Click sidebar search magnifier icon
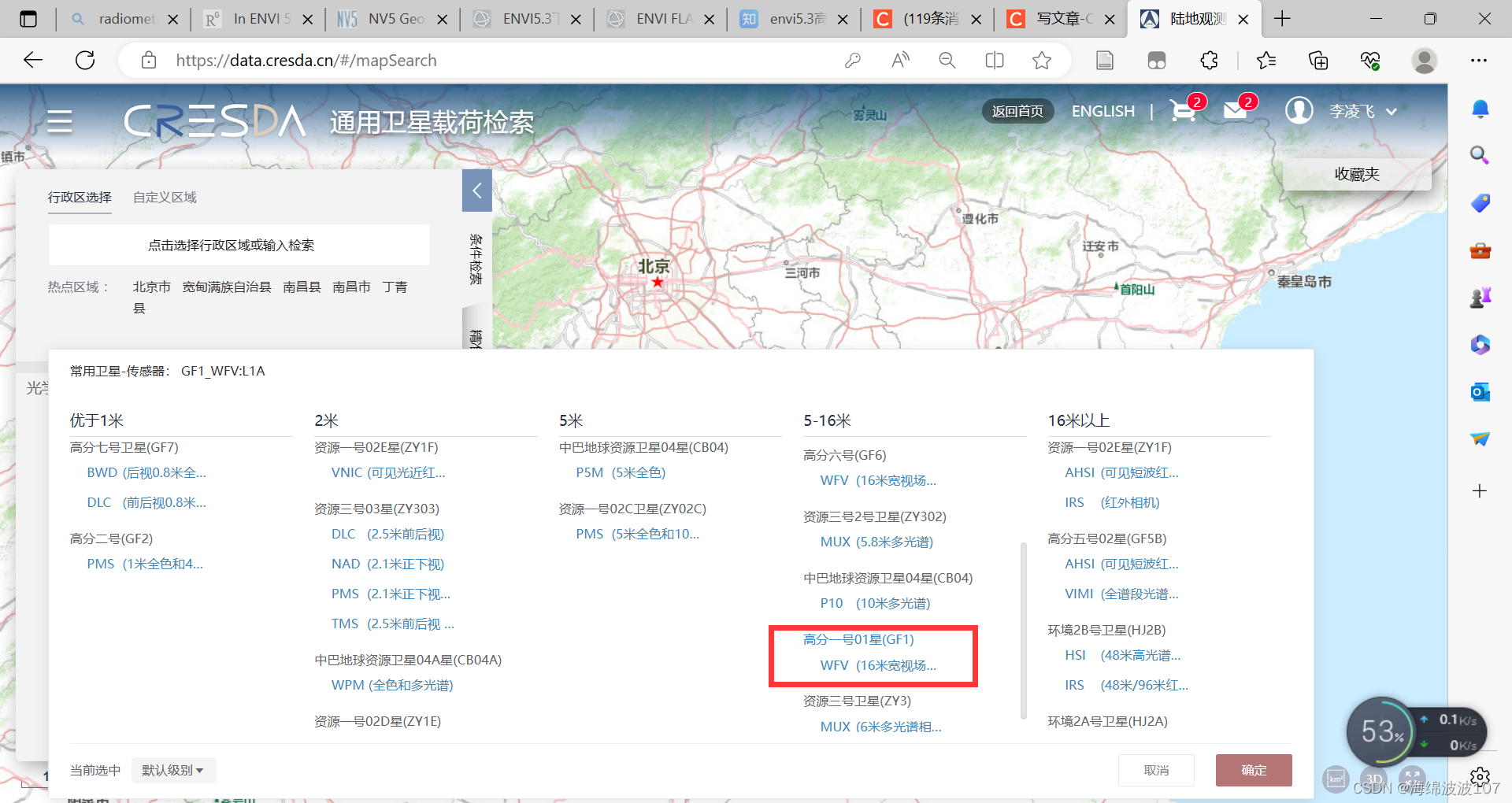 pos(1480,155)
